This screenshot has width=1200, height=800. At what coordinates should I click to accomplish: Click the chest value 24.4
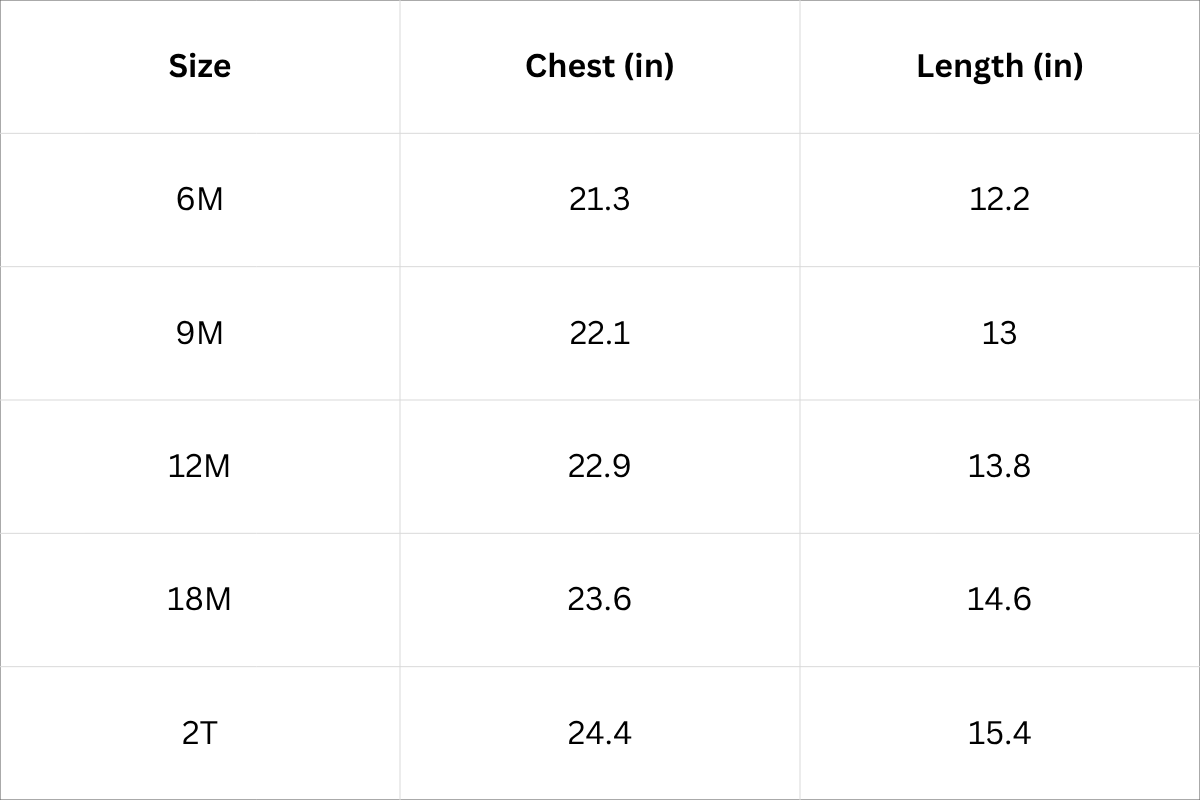[599, 733]
